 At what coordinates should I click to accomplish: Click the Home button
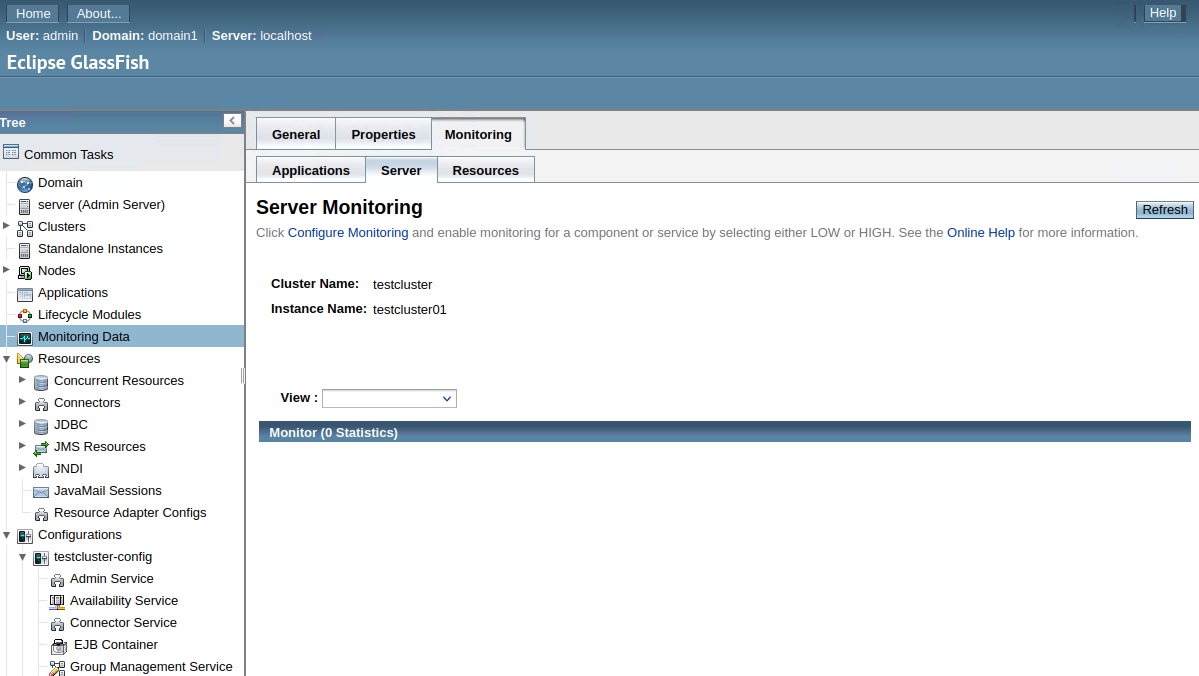(x=33, y=14)
